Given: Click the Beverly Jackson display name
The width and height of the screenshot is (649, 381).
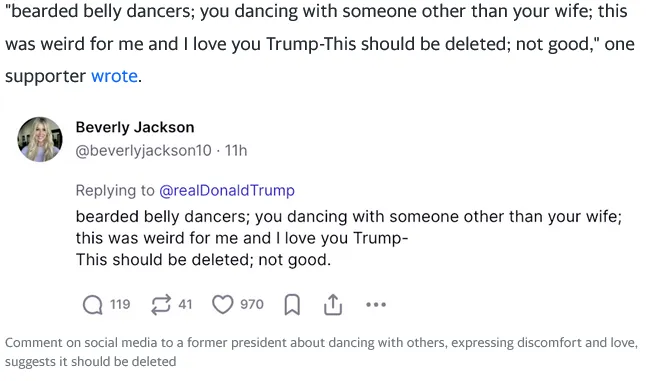Looking at the screenshot, I should 135,127.
